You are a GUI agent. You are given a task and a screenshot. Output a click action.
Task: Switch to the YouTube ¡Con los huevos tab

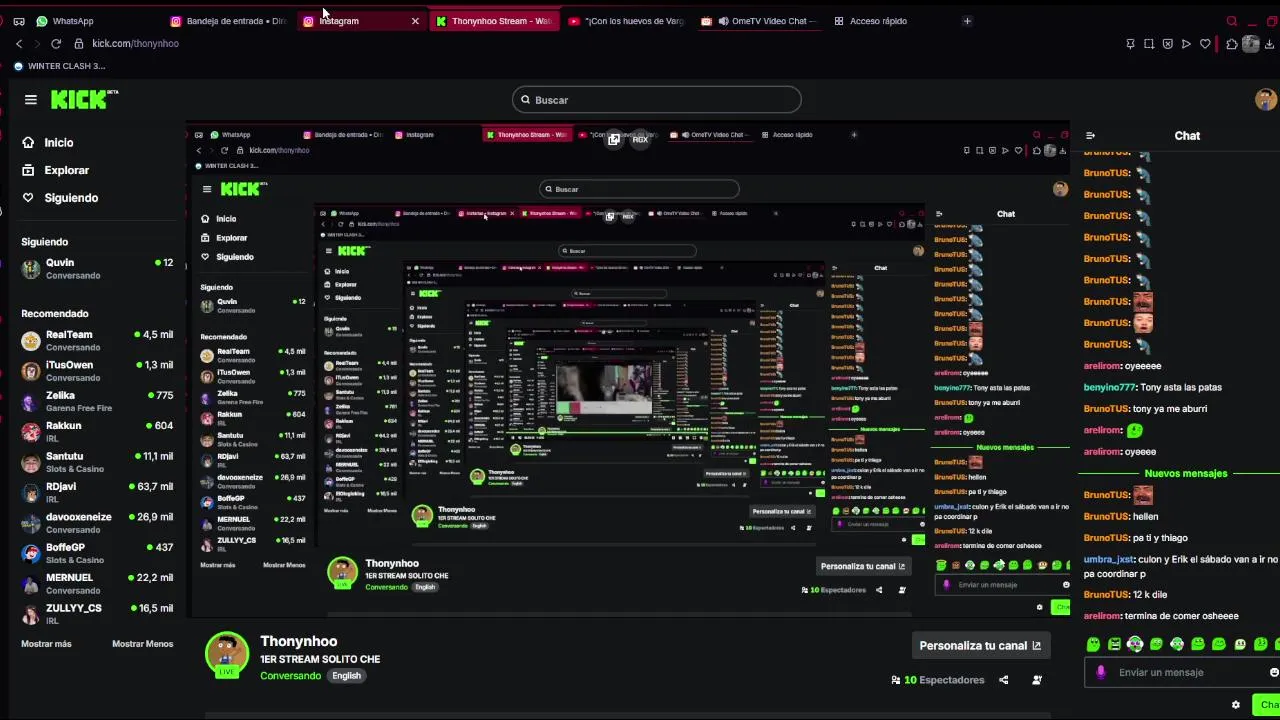[627, 21]
